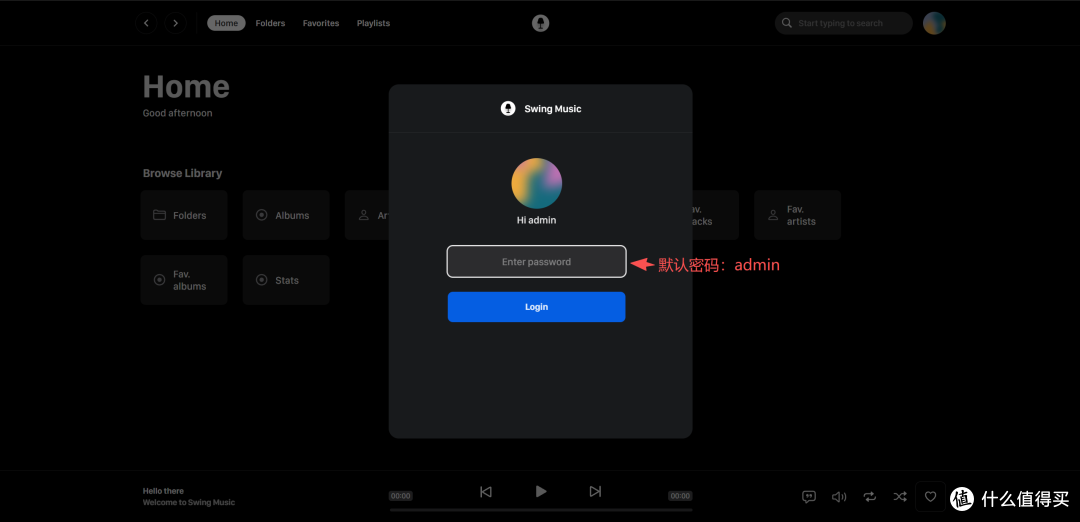Click the Swing Music logo in top bar
The width and height of the screenshot is (1080, 522).
541,23
